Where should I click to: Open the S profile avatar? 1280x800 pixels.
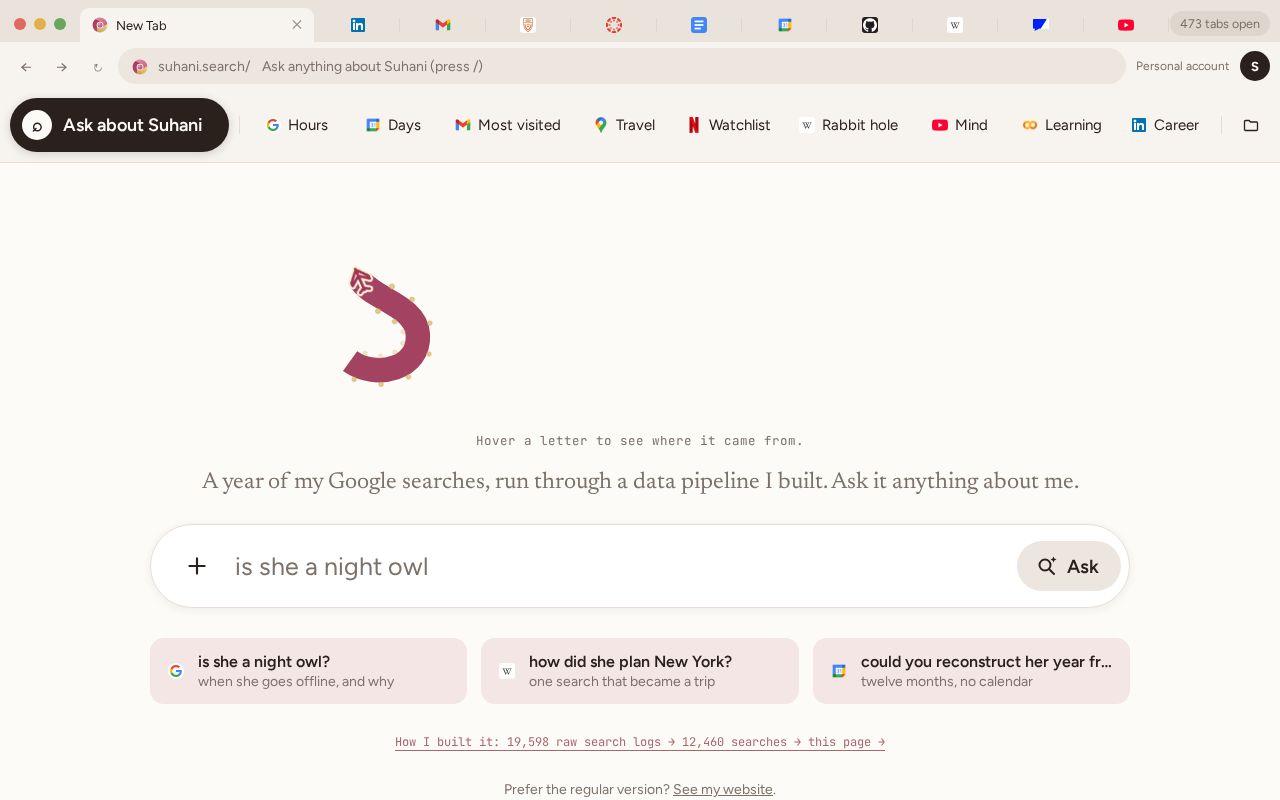click(1255, 66)
